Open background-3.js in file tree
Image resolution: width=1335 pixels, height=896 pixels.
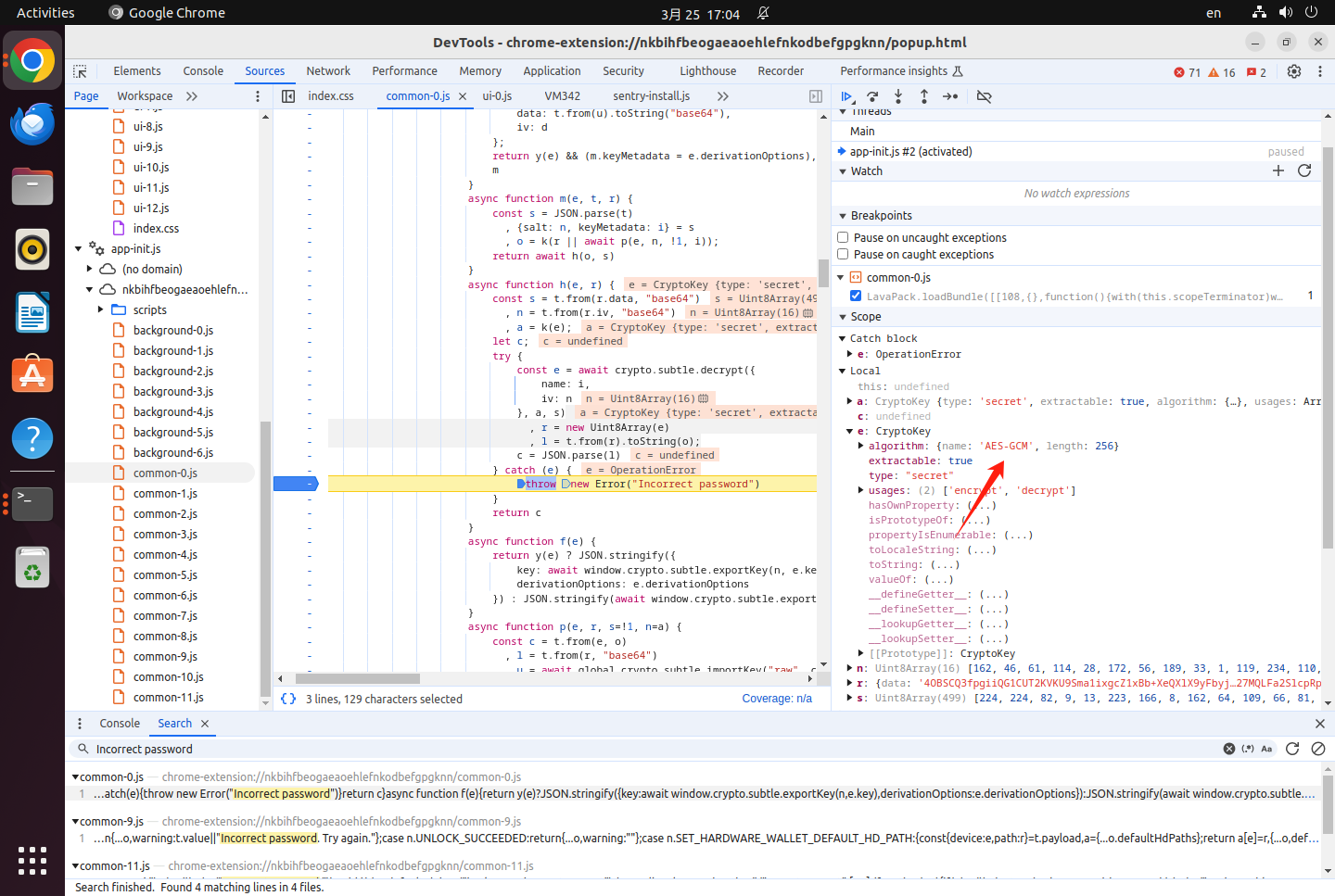click(172, 392)
